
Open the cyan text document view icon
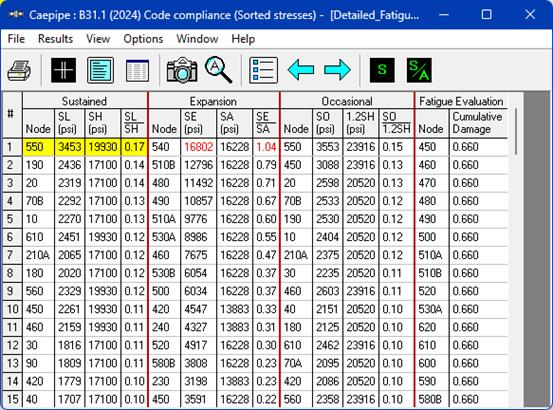(101, 71)
